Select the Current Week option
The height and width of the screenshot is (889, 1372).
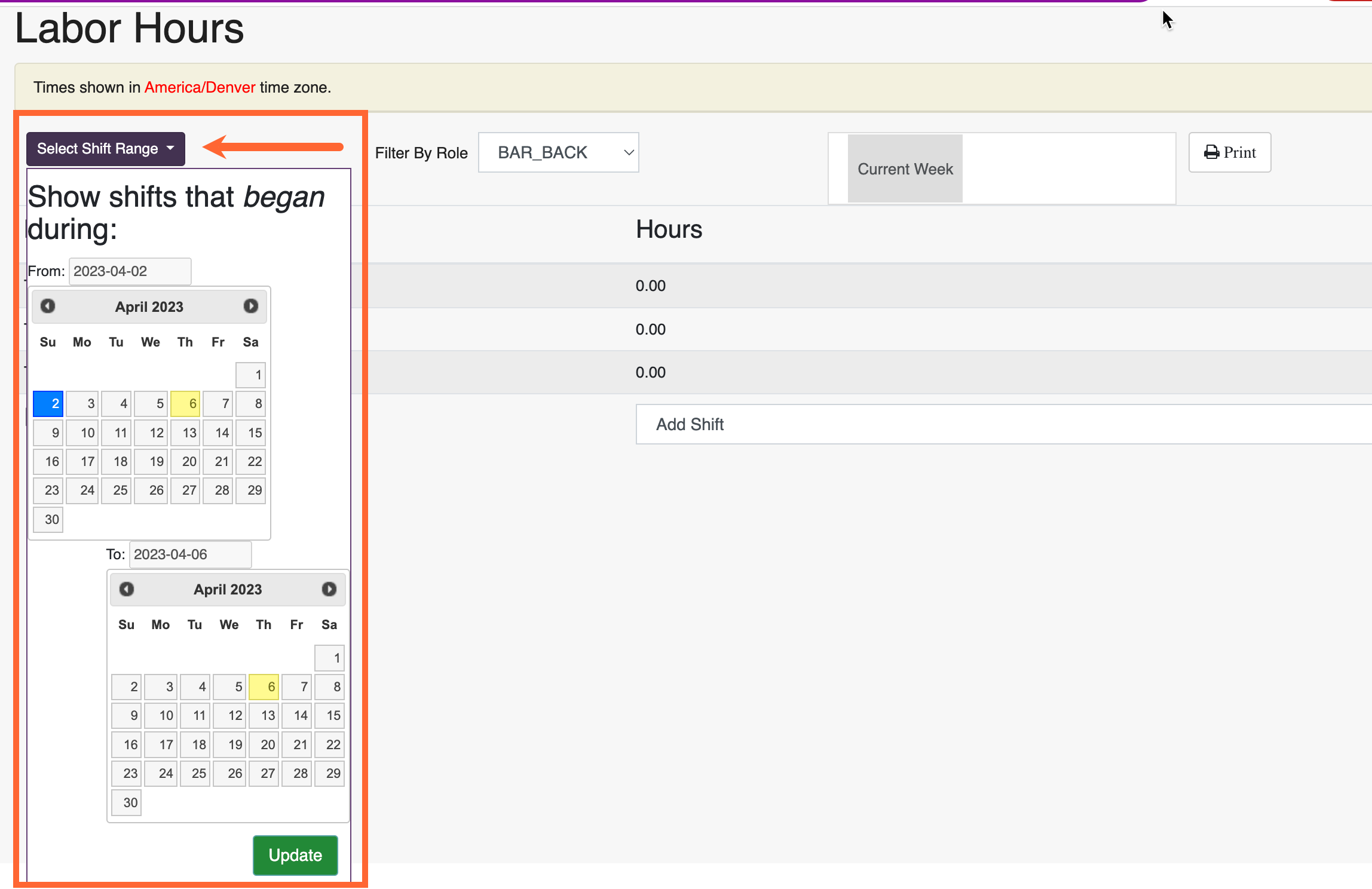pos(905,169)
